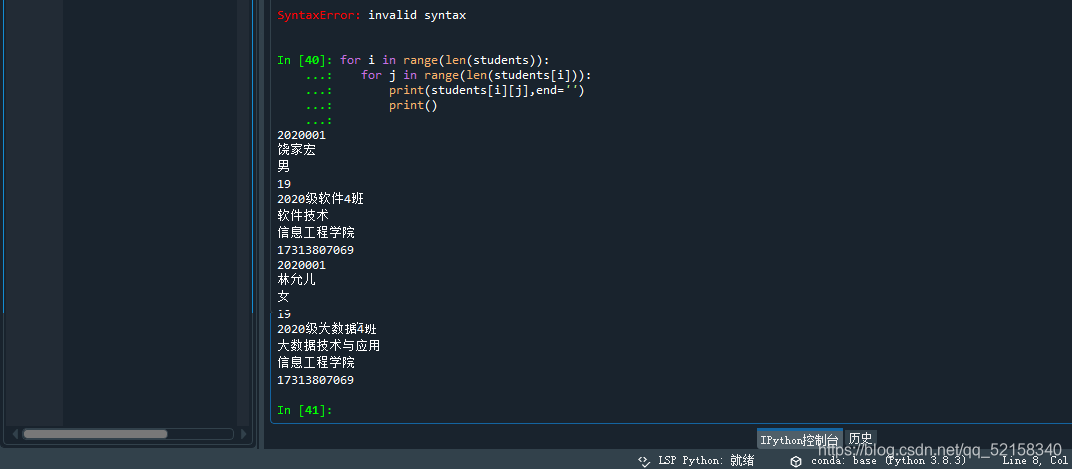
Task: Click the output 大数据技术与应用
Action: 328,346
